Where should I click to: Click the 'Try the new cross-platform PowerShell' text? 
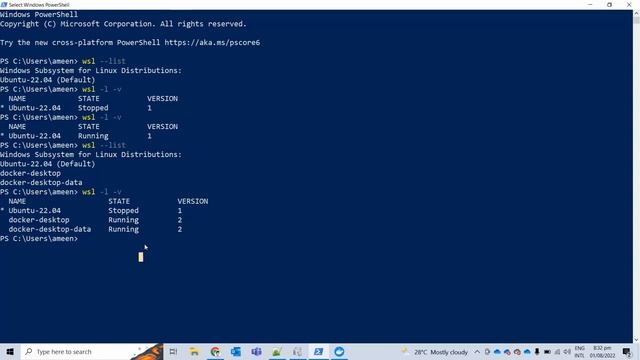pyautogui.click(x=80, y=42)
